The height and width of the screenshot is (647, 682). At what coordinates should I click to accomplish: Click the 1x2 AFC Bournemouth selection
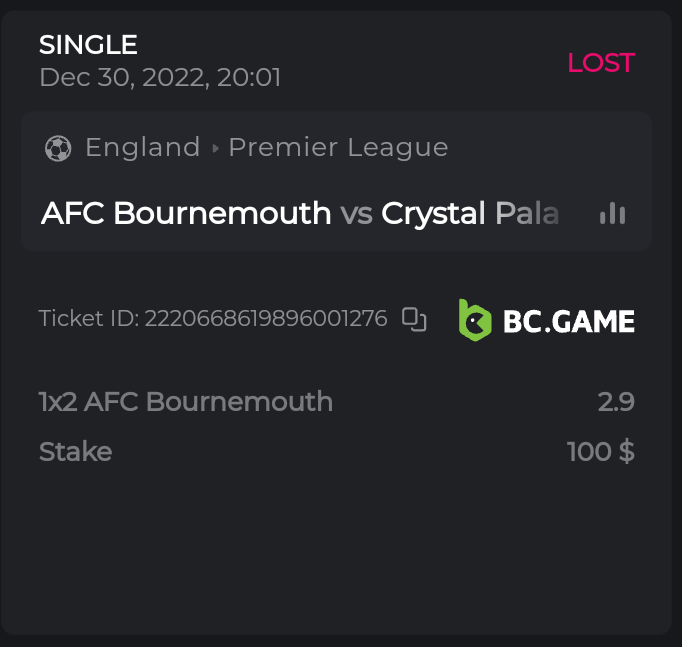tap(186, 402)
